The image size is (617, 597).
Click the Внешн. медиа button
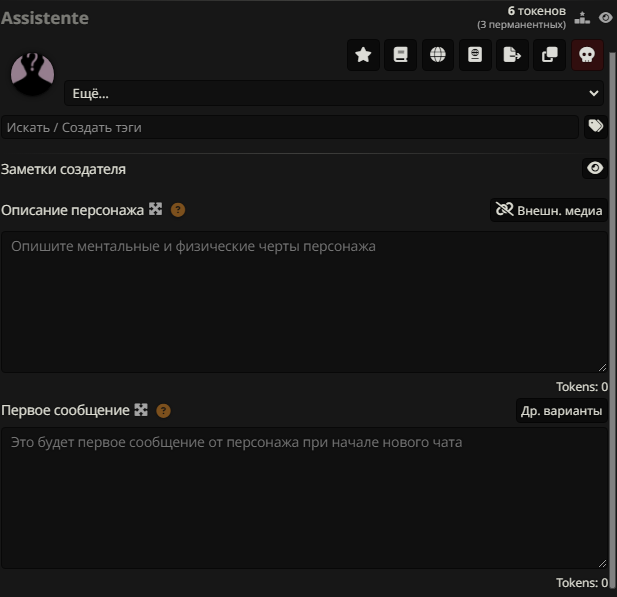549,210
